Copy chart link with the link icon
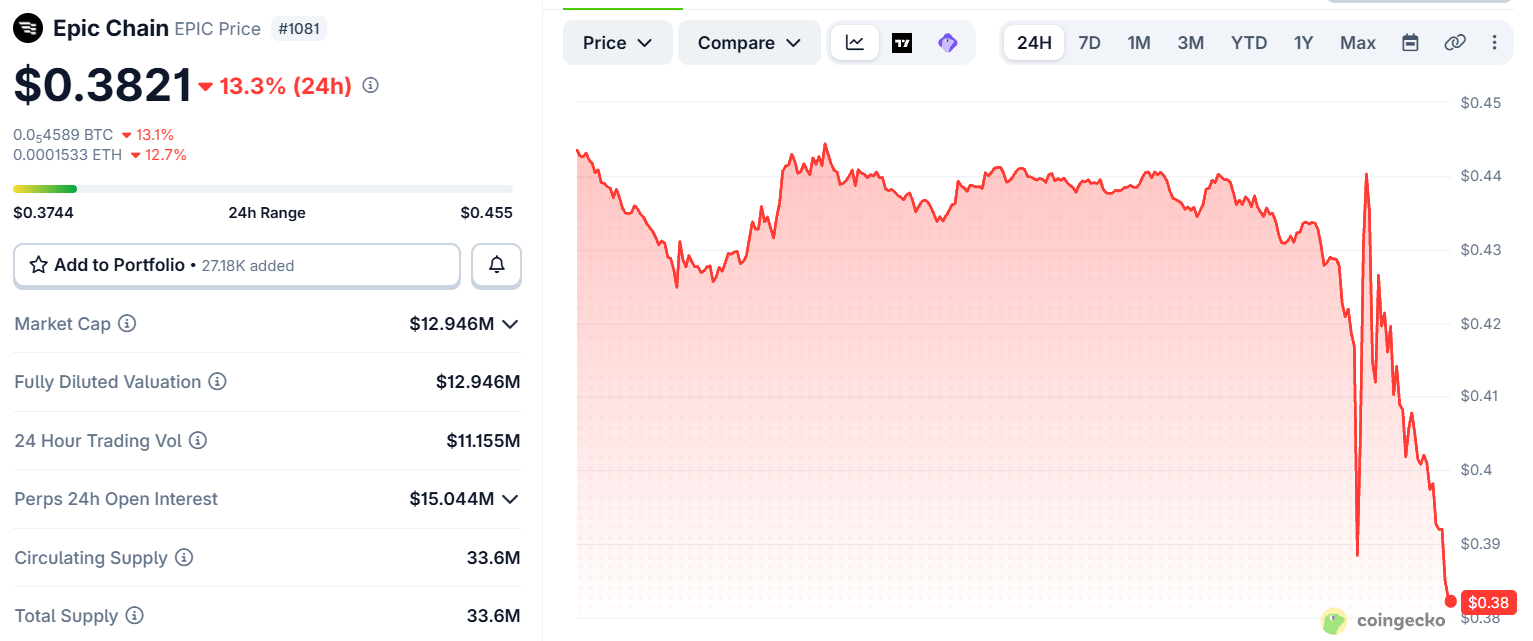 pos(1455,43)
